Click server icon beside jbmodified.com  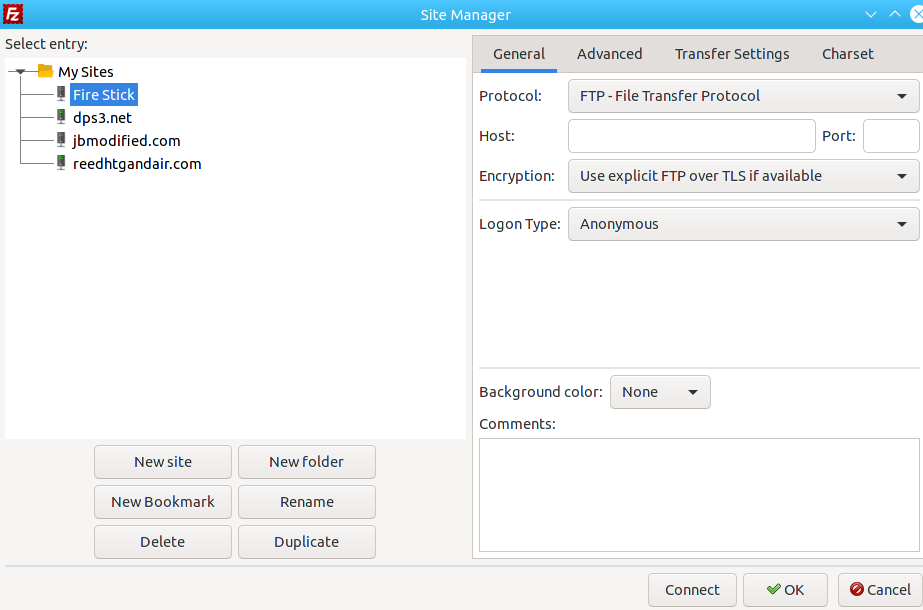[61, 140]
